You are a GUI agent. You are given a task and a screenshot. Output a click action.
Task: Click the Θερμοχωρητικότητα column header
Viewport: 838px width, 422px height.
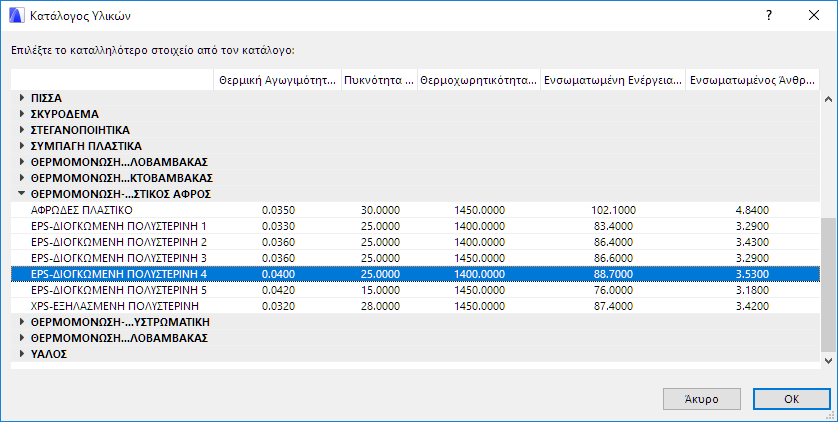478,81
